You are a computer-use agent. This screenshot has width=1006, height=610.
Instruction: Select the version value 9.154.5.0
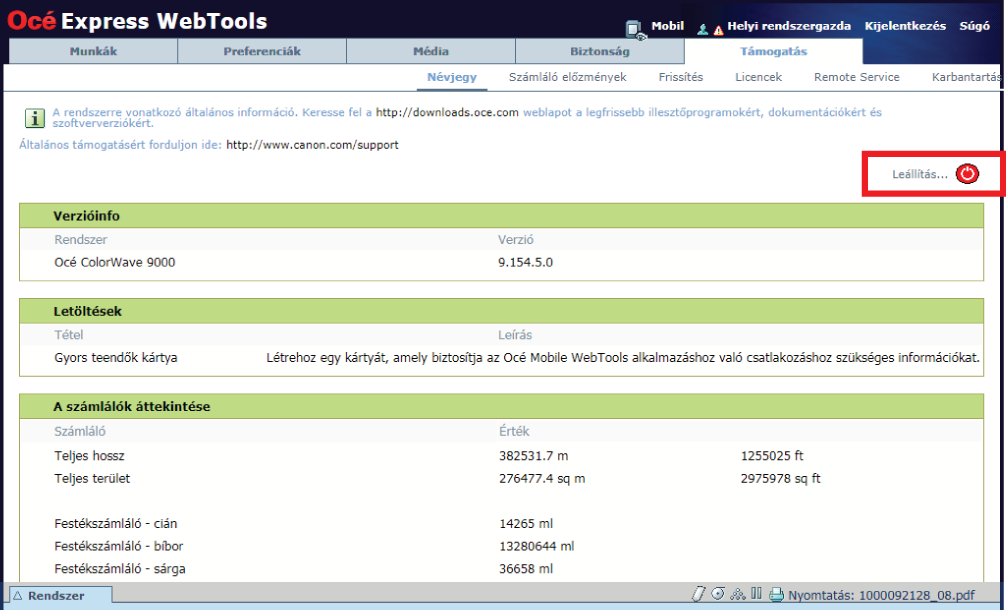coord(525,262)
